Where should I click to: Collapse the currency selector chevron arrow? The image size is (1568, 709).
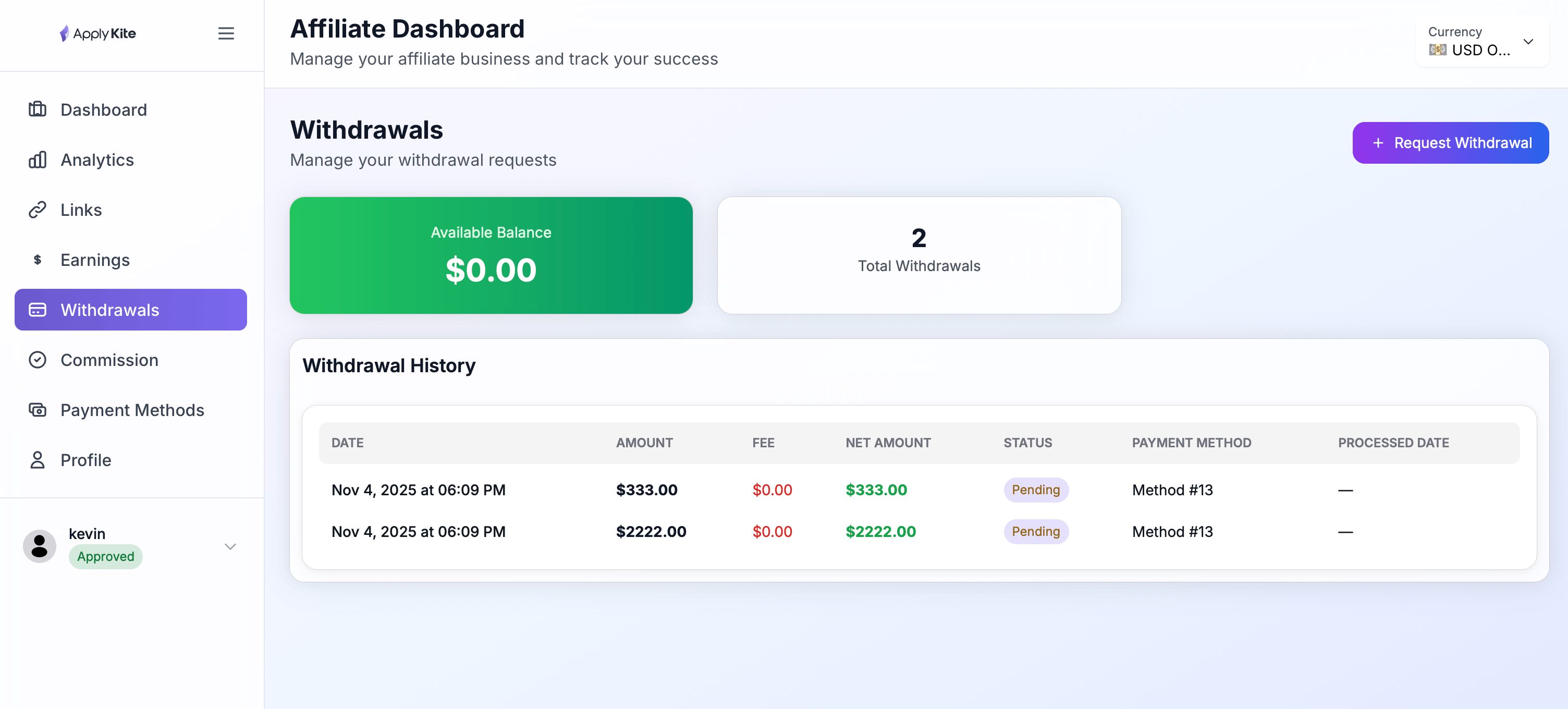pyautogui.click(x=1529, y=41)
